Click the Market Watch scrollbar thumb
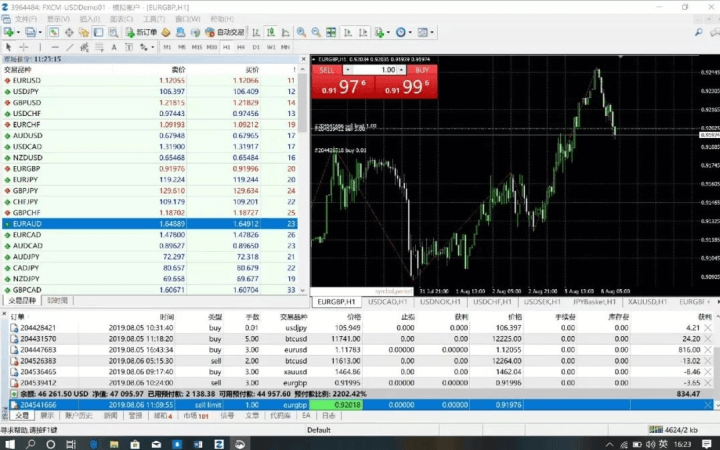The width and height of the screenshot is (720, 450). point(303,103)
